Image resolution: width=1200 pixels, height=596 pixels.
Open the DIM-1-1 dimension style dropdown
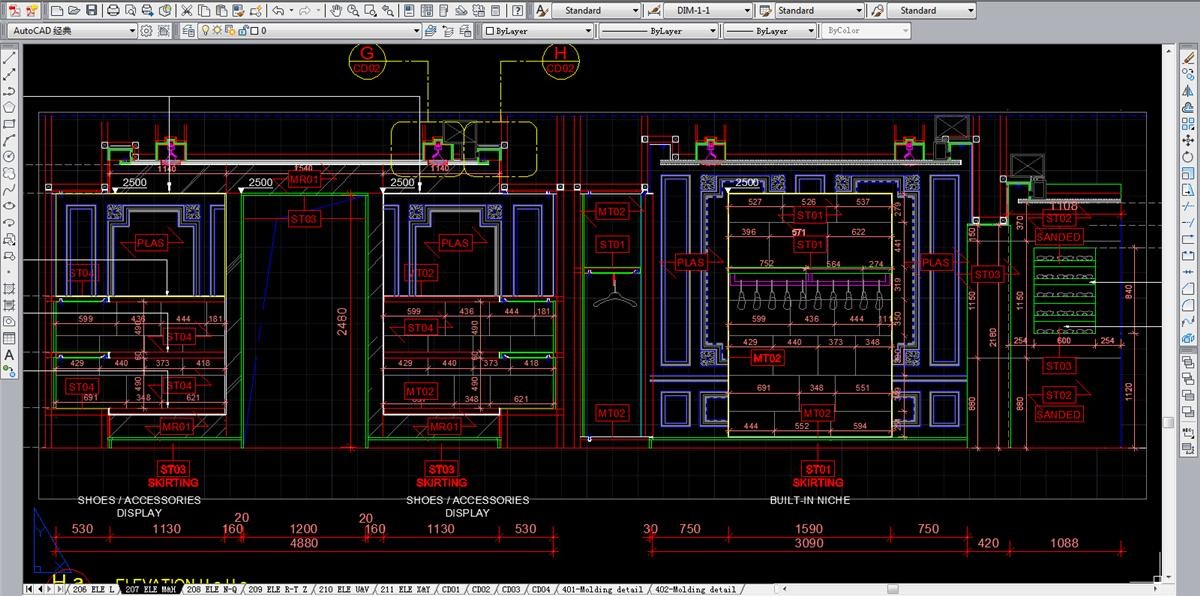pos(747,10)
